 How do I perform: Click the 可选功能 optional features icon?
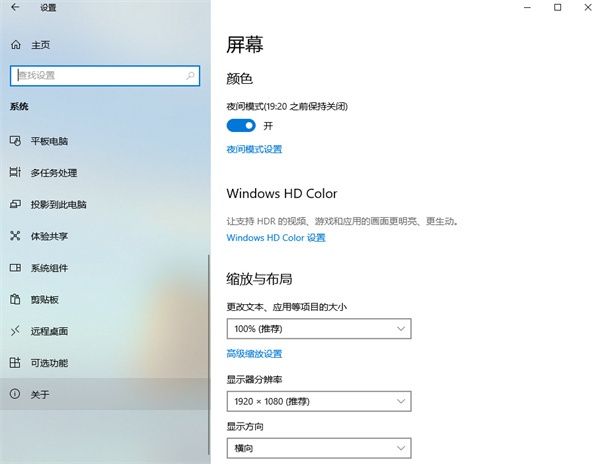[15, 363]
